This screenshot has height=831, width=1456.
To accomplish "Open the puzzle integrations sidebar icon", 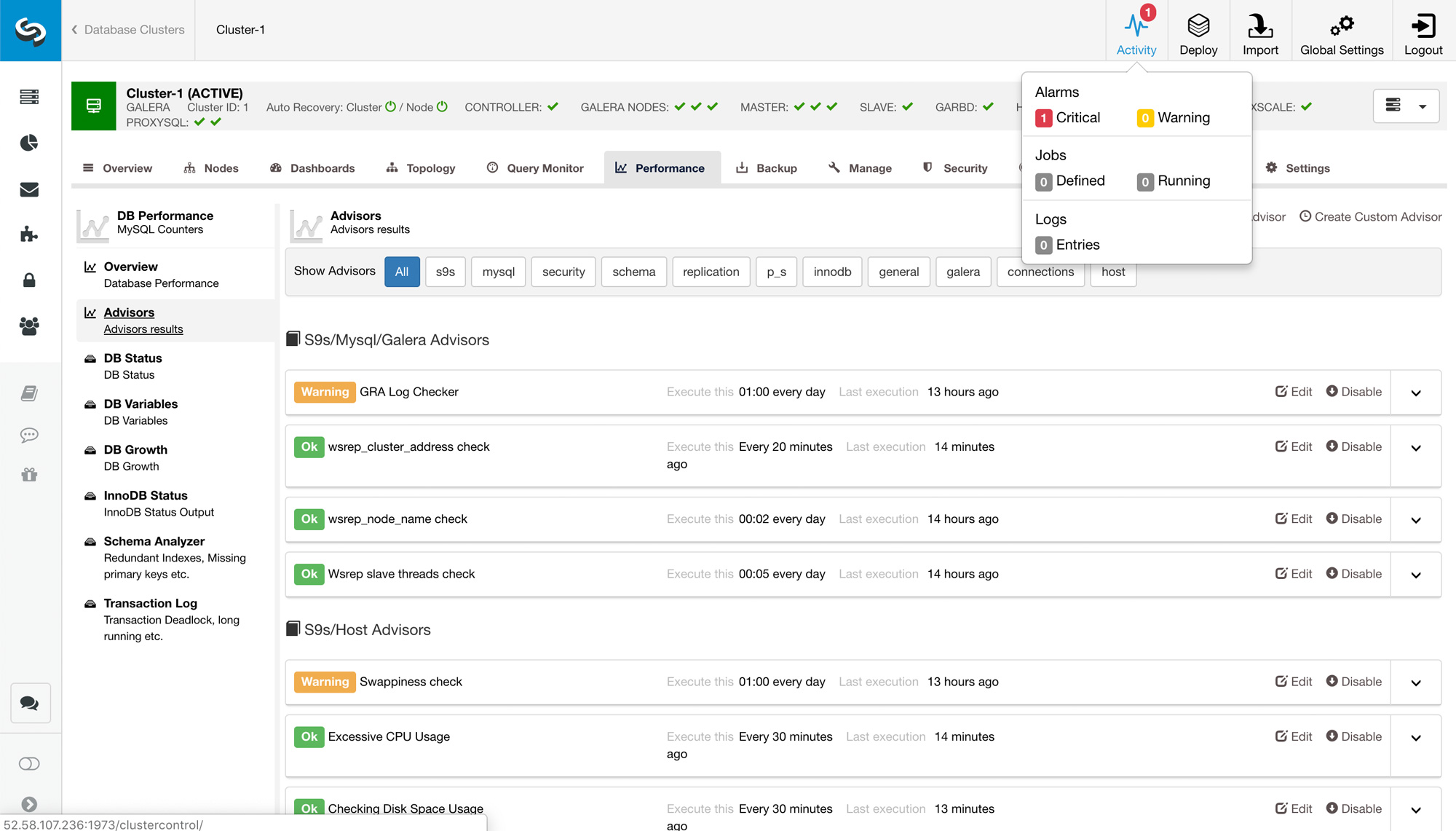I will [x=29, y=235].
